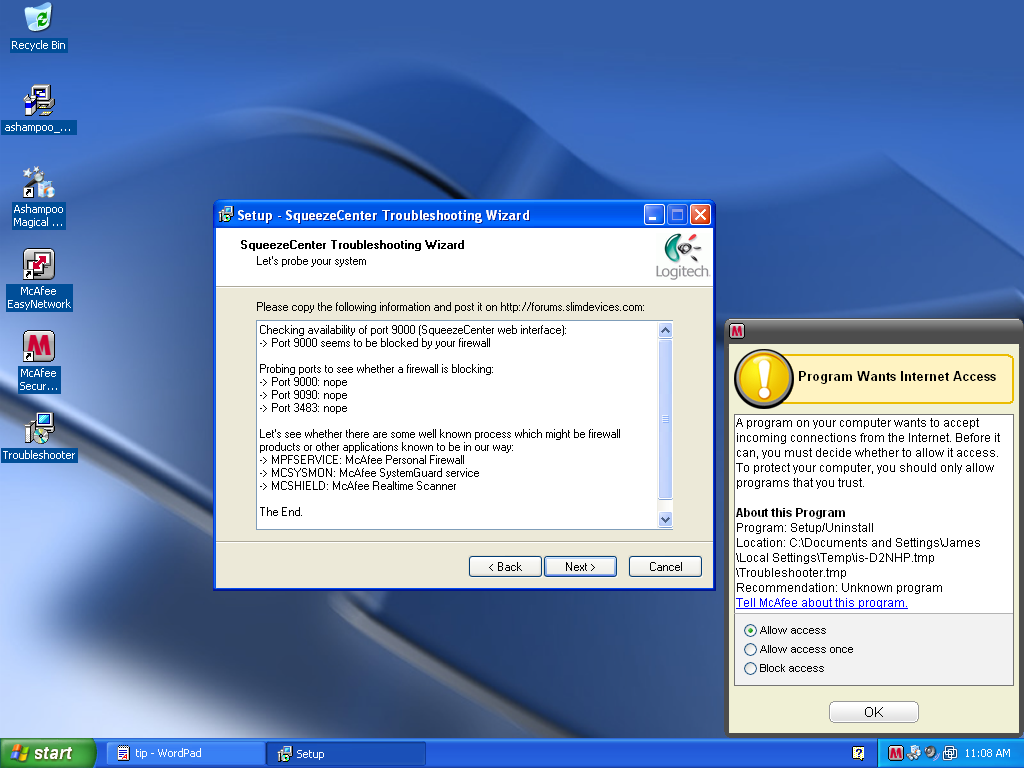Open the Recycle Bin desktop icon
The width and height of the screenshot is (1024, 768).
coord(38,18)
